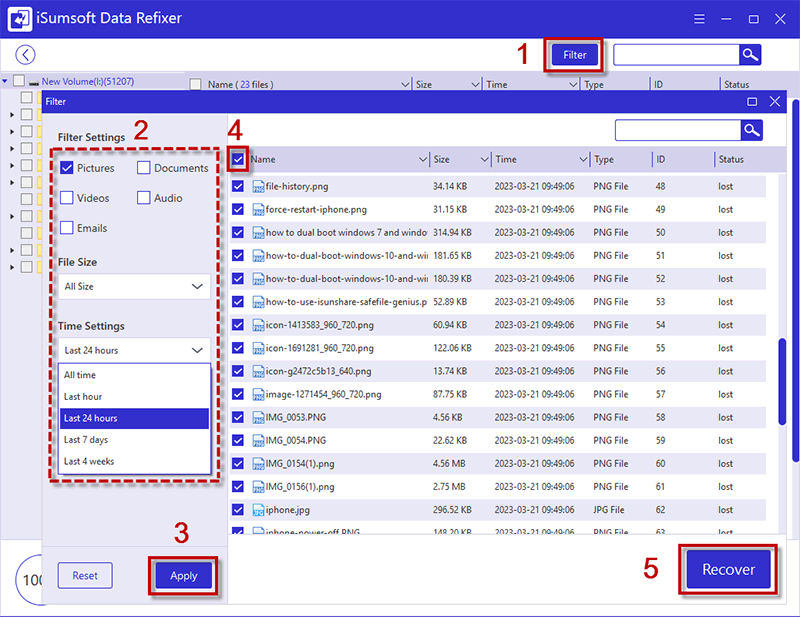Click the drive icon beside New Volume(I:)
The height and width of the screenshot is (617, 800).
tap(34, 82)
